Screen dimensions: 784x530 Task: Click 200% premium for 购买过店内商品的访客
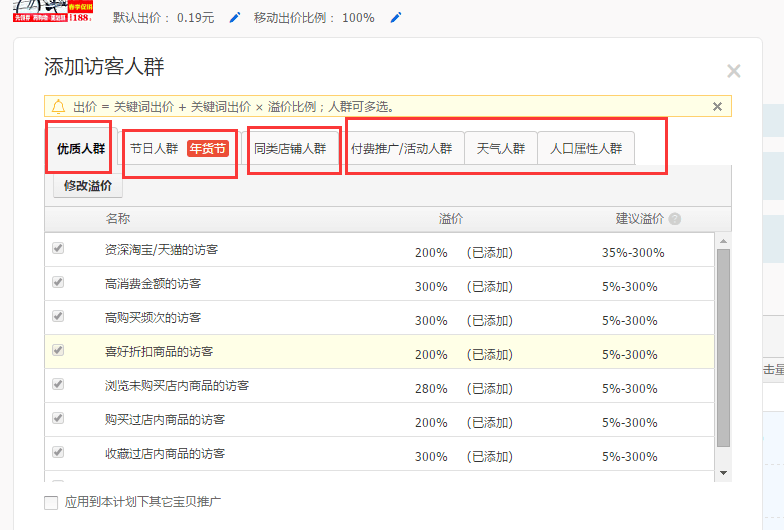(431, 422)
